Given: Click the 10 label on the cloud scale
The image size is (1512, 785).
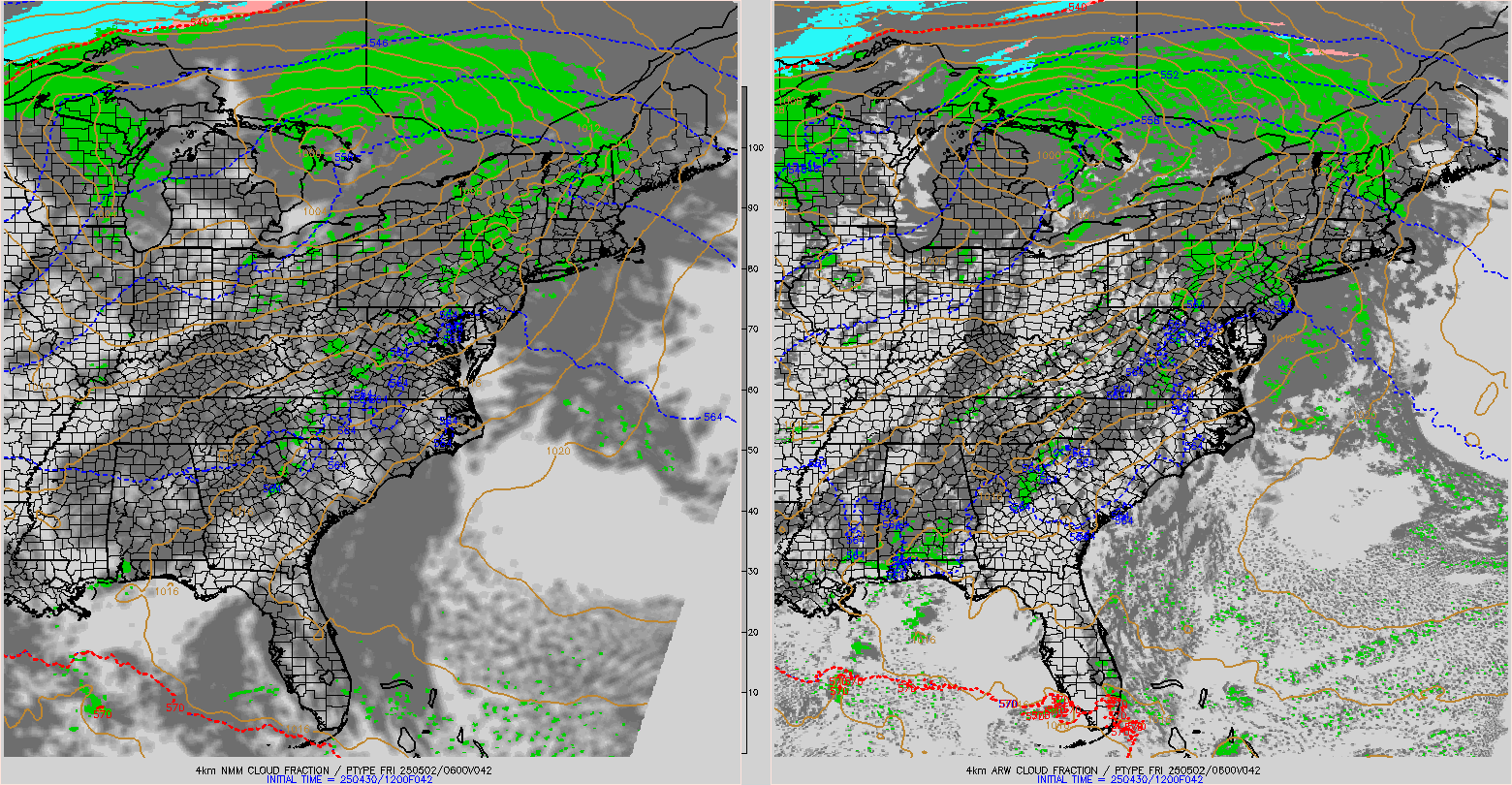Looking at the screenshot, I should 755,693.
